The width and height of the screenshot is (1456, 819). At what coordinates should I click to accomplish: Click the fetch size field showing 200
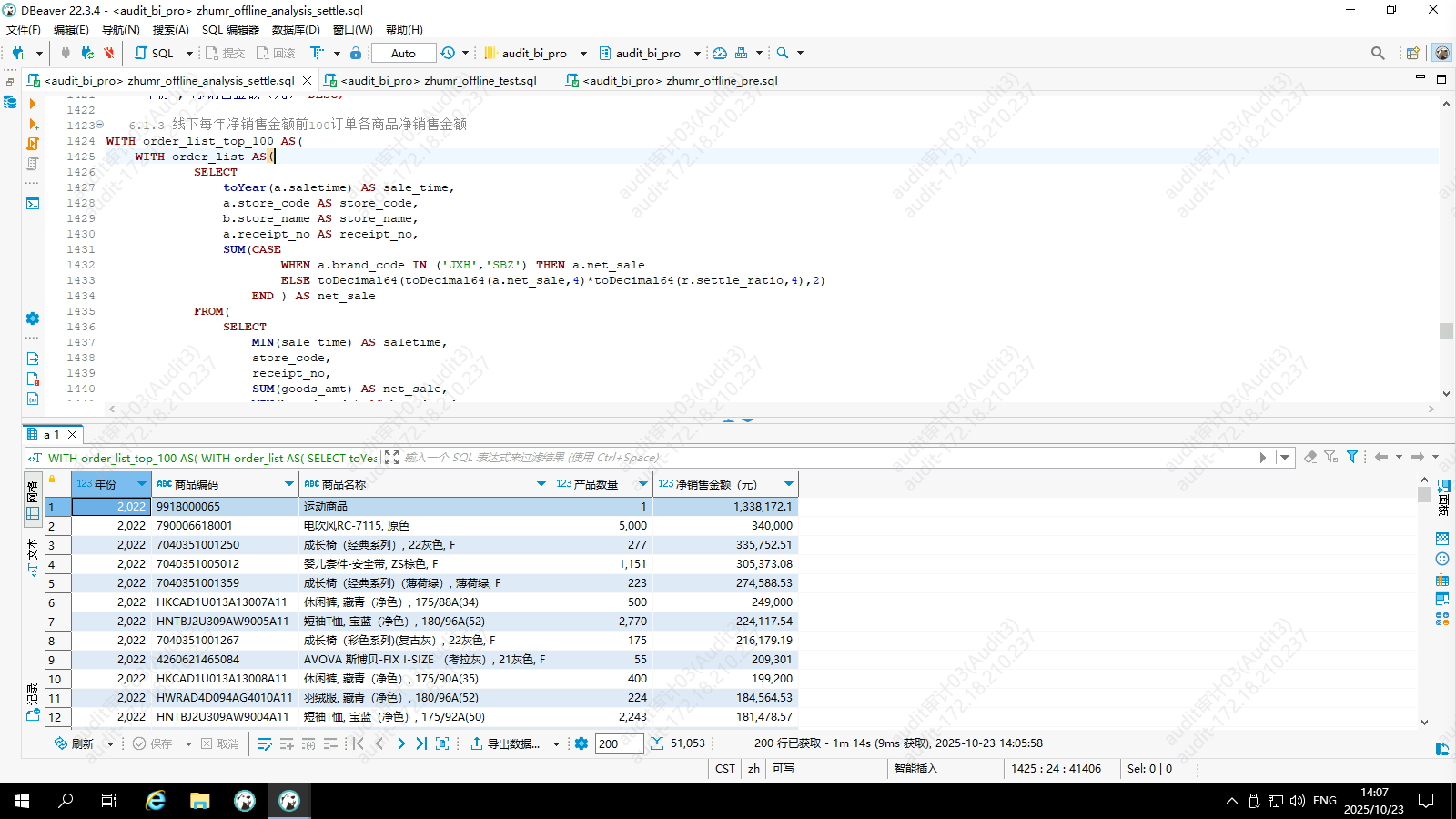click(619, 743)
